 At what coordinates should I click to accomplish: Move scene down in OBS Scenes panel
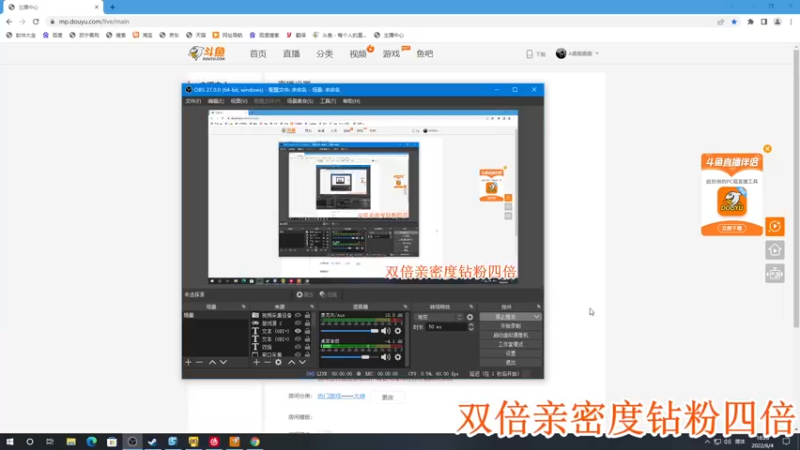click(223, 362)
